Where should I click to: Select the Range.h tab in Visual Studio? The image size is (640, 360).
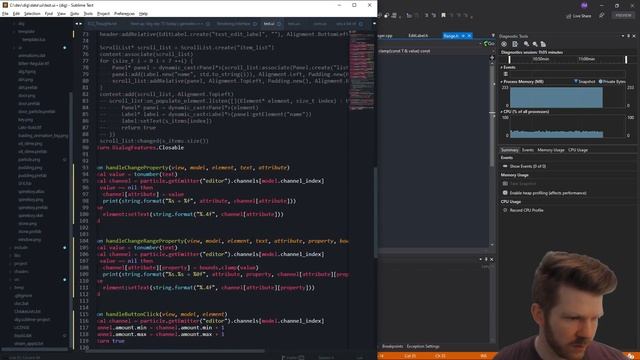pyautogui.click(x=451, y=36)
